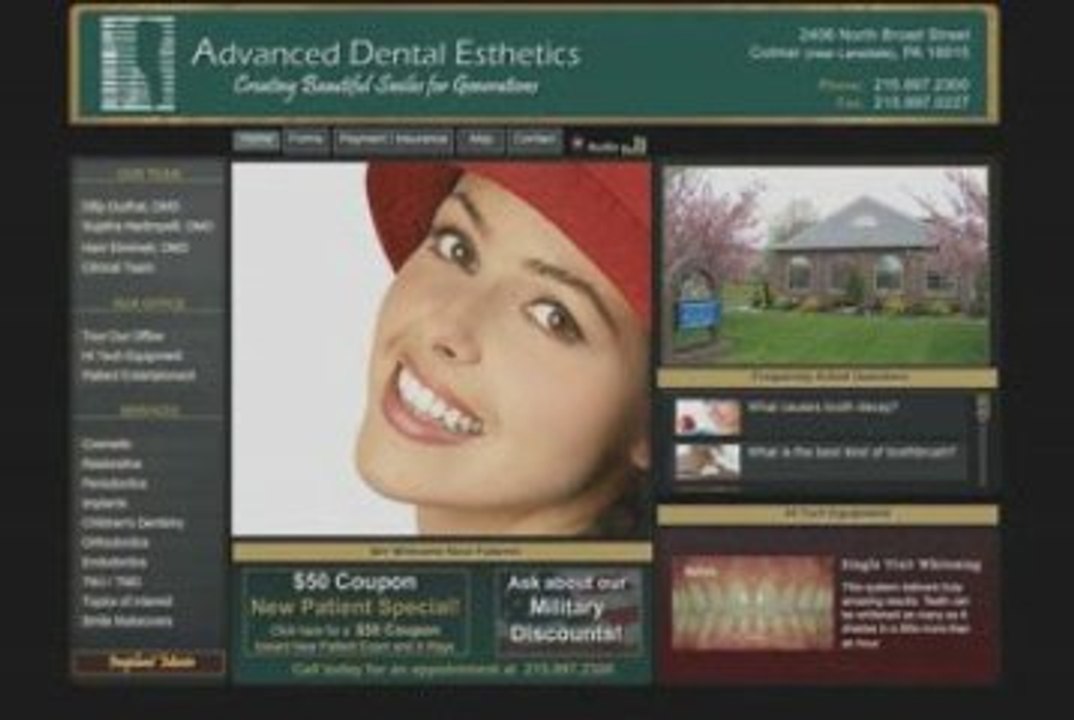
Task: Open the Map tab
Action: pos(480,140)
